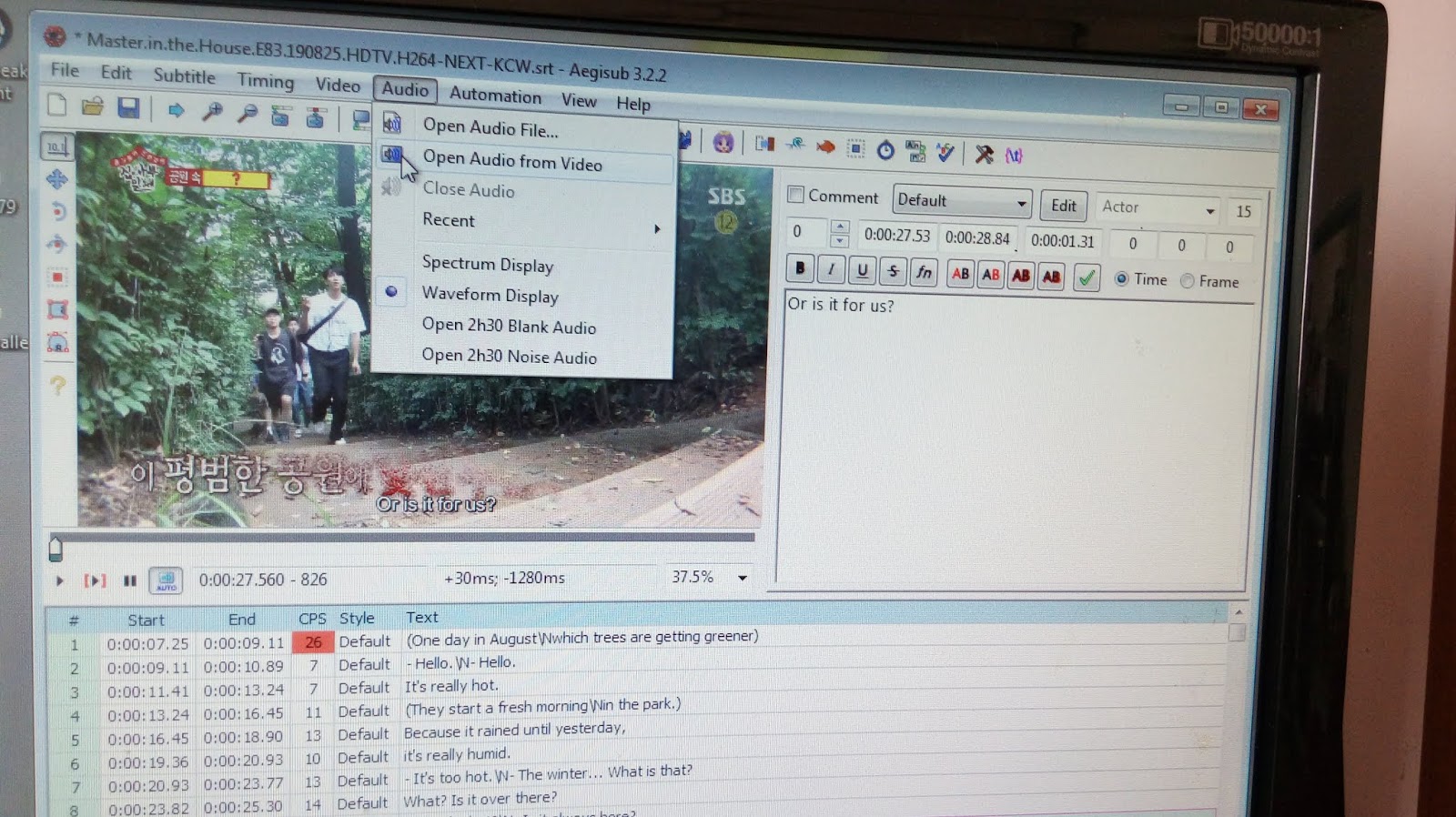Click the New Subtitles toolbar icon
Viewport: 1456px width, 817px height.
click(x=57, y=105)
